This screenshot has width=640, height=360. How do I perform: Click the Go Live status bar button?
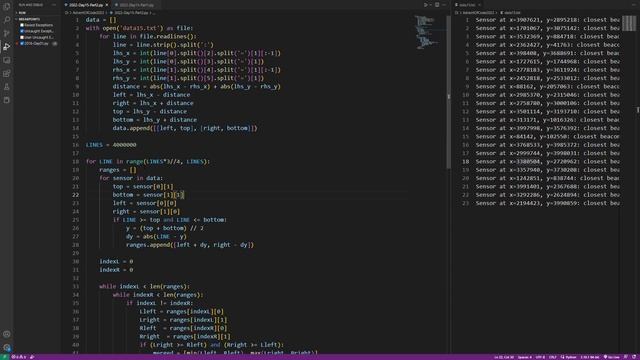click(611, 357)
